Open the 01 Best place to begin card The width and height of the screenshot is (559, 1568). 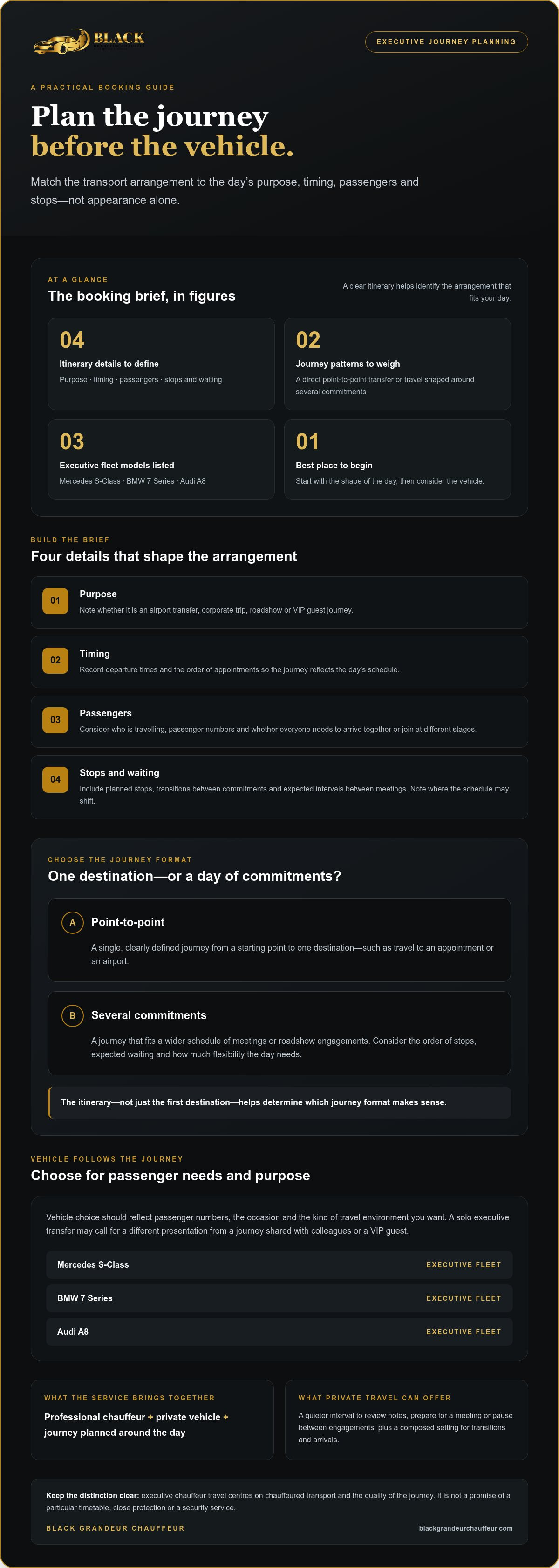click(x=397, y=460)
